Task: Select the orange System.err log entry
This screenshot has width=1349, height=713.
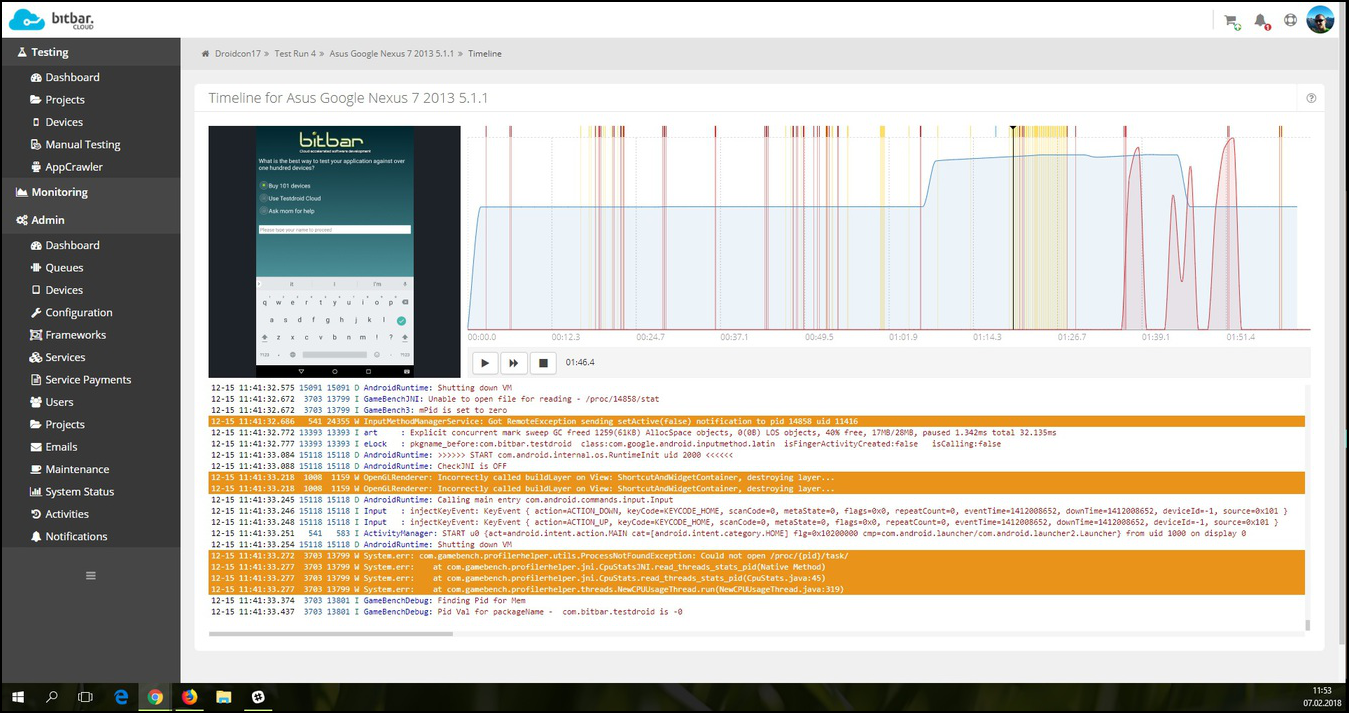Action: coord(600,554)
